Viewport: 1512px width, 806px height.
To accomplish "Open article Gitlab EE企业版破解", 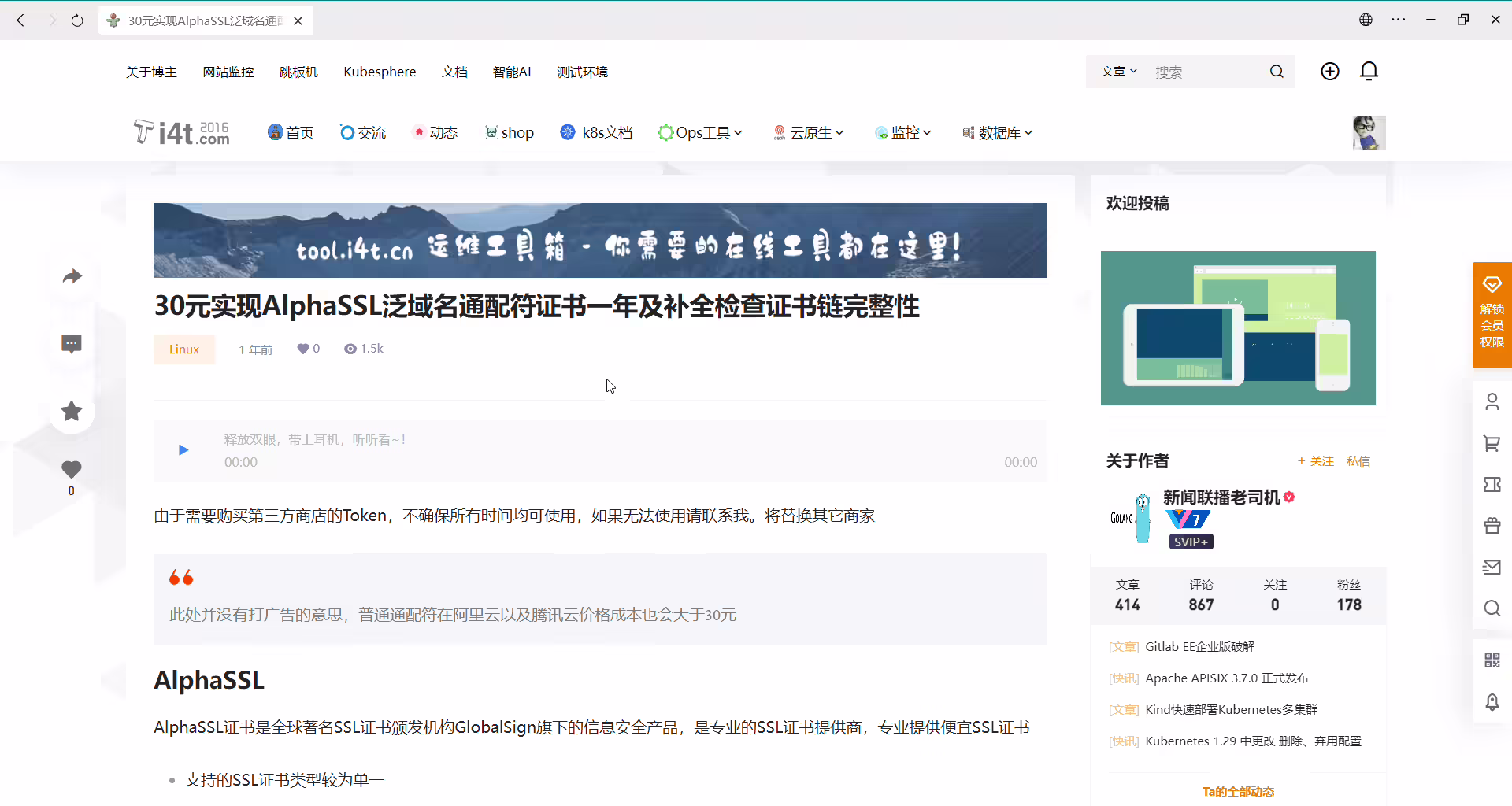I will point(1199,647).
